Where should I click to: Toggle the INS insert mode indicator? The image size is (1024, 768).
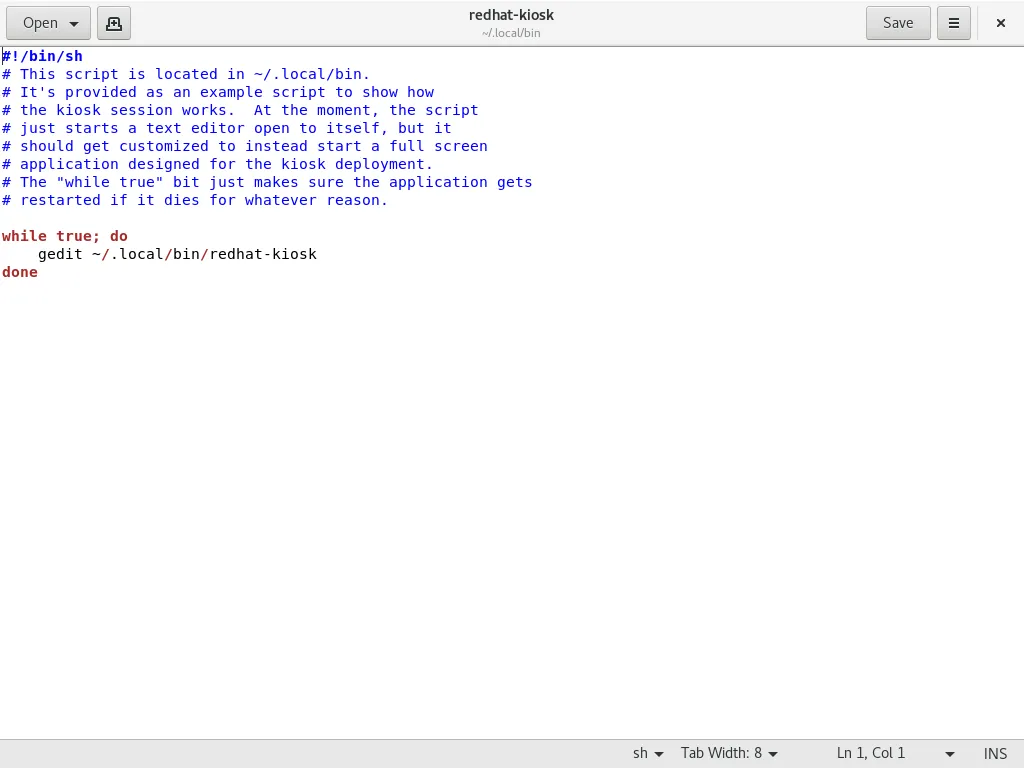click(995, 753)
